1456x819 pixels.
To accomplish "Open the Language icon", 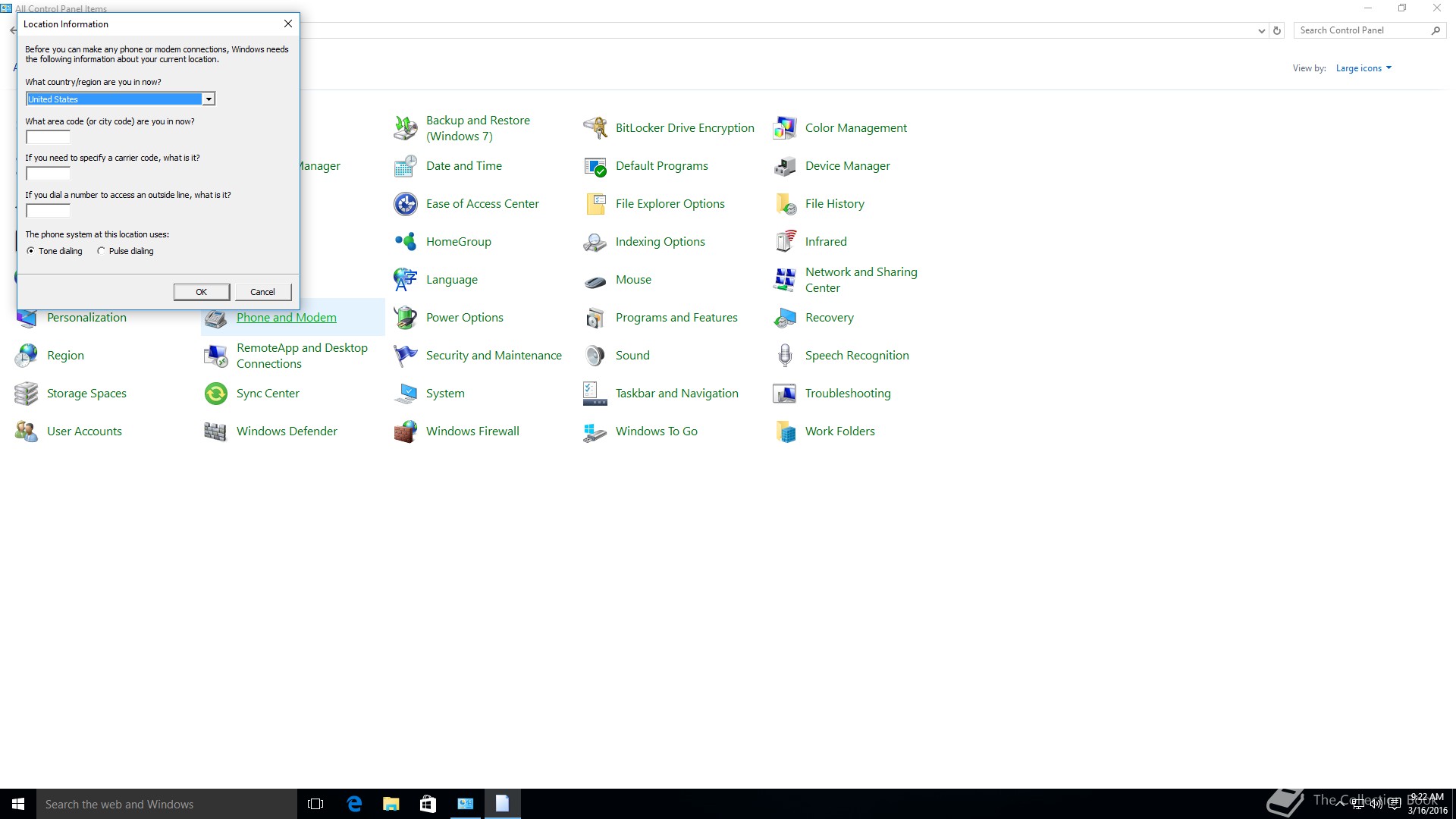I will (x=406, y=280).
